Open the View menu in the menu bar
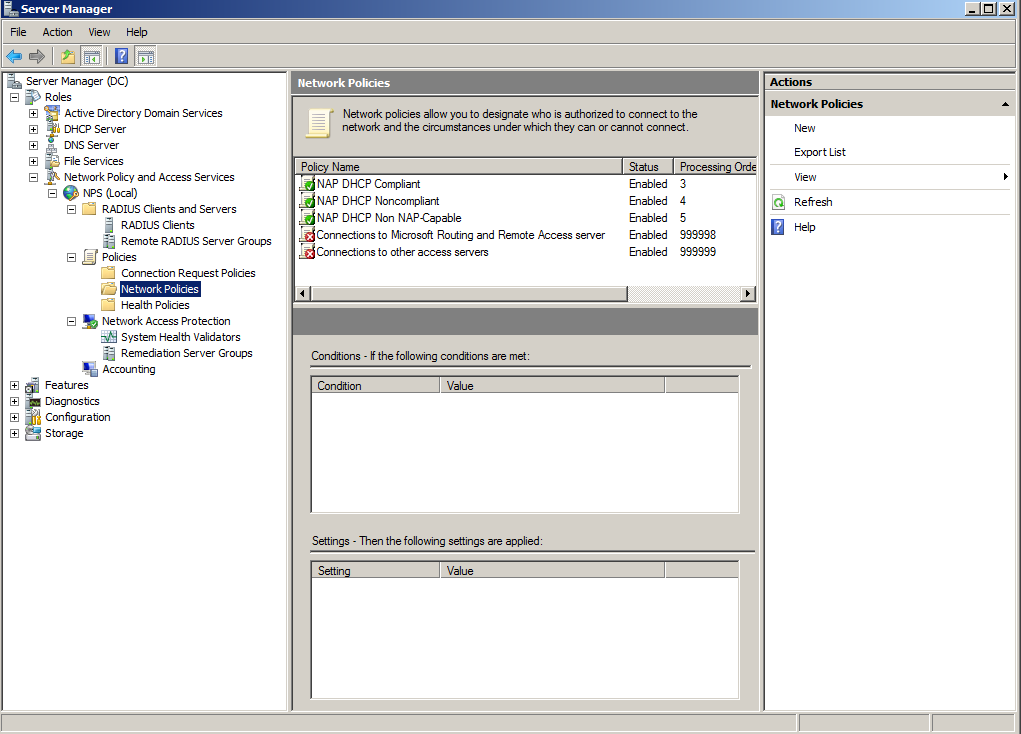This screenshot has height=734, width=1021. pyautogui.click(x=99, y=32)
